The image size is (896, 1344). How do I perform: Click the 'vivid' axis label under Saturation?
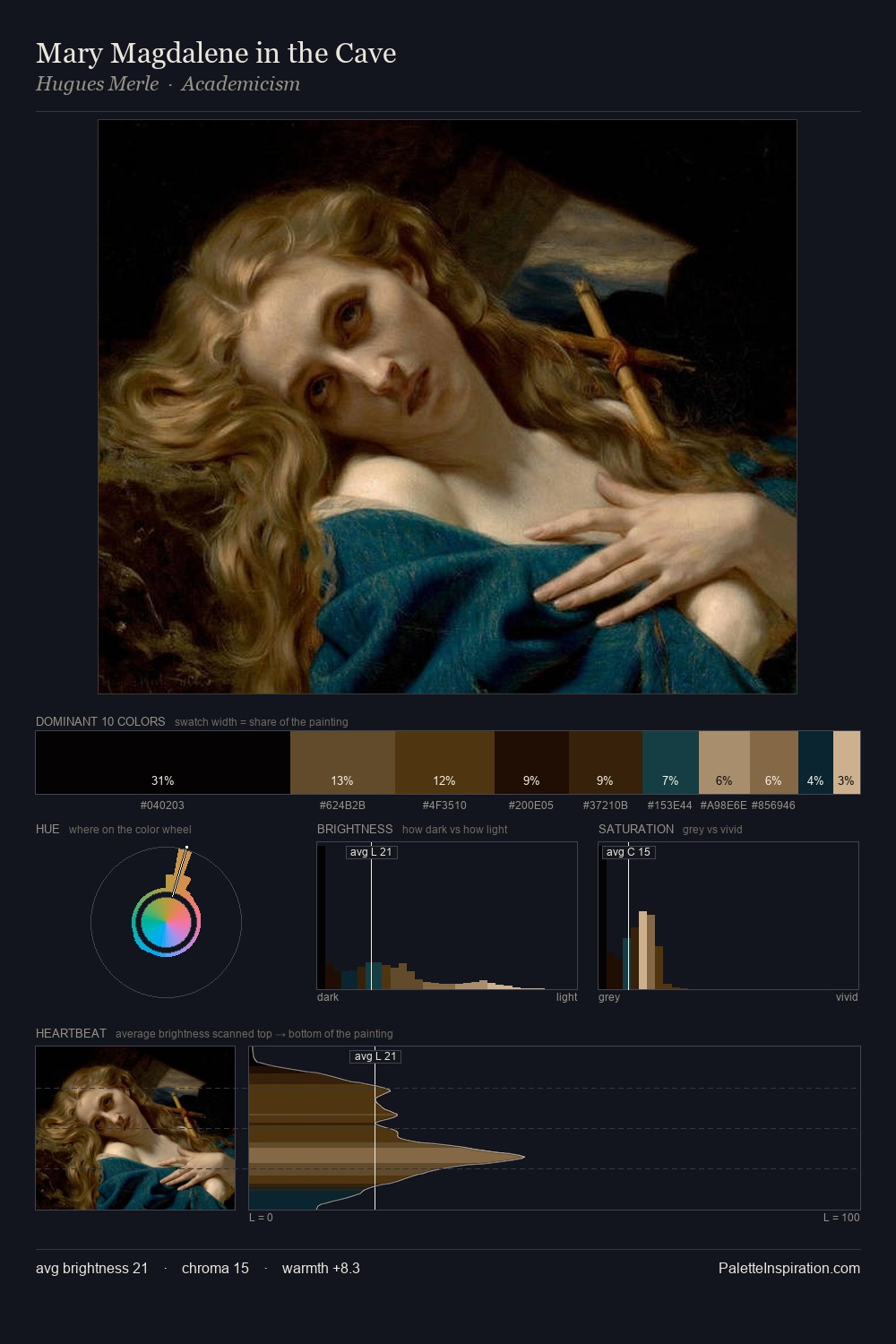pyautogui.click(x=847, y=997)
